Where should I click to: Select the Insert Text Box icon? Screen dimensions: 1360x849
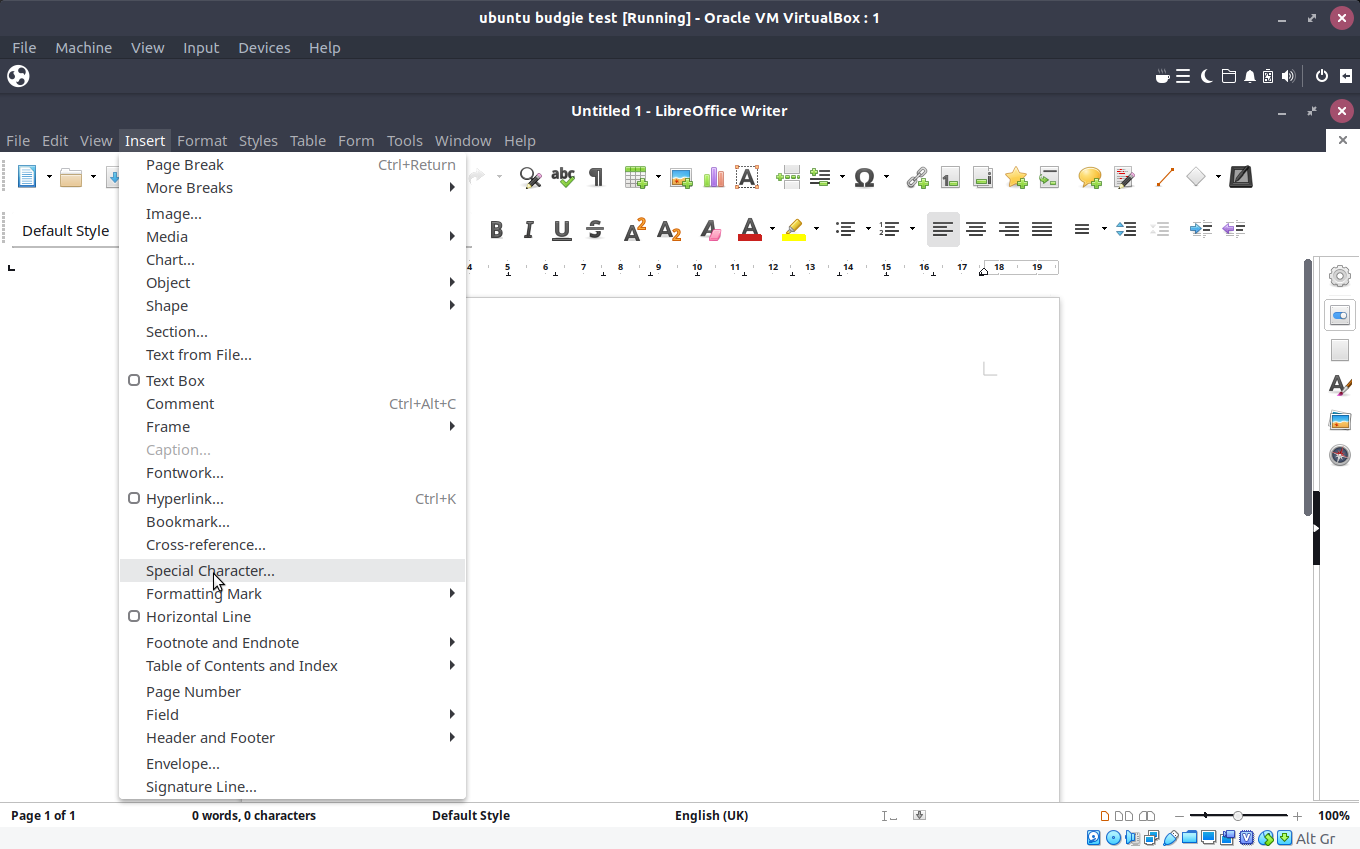(746, 177)
